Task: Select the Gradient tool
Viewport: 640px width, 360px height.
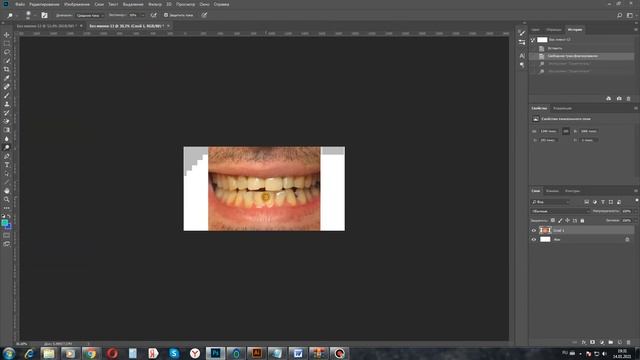Action: [7, 130]
